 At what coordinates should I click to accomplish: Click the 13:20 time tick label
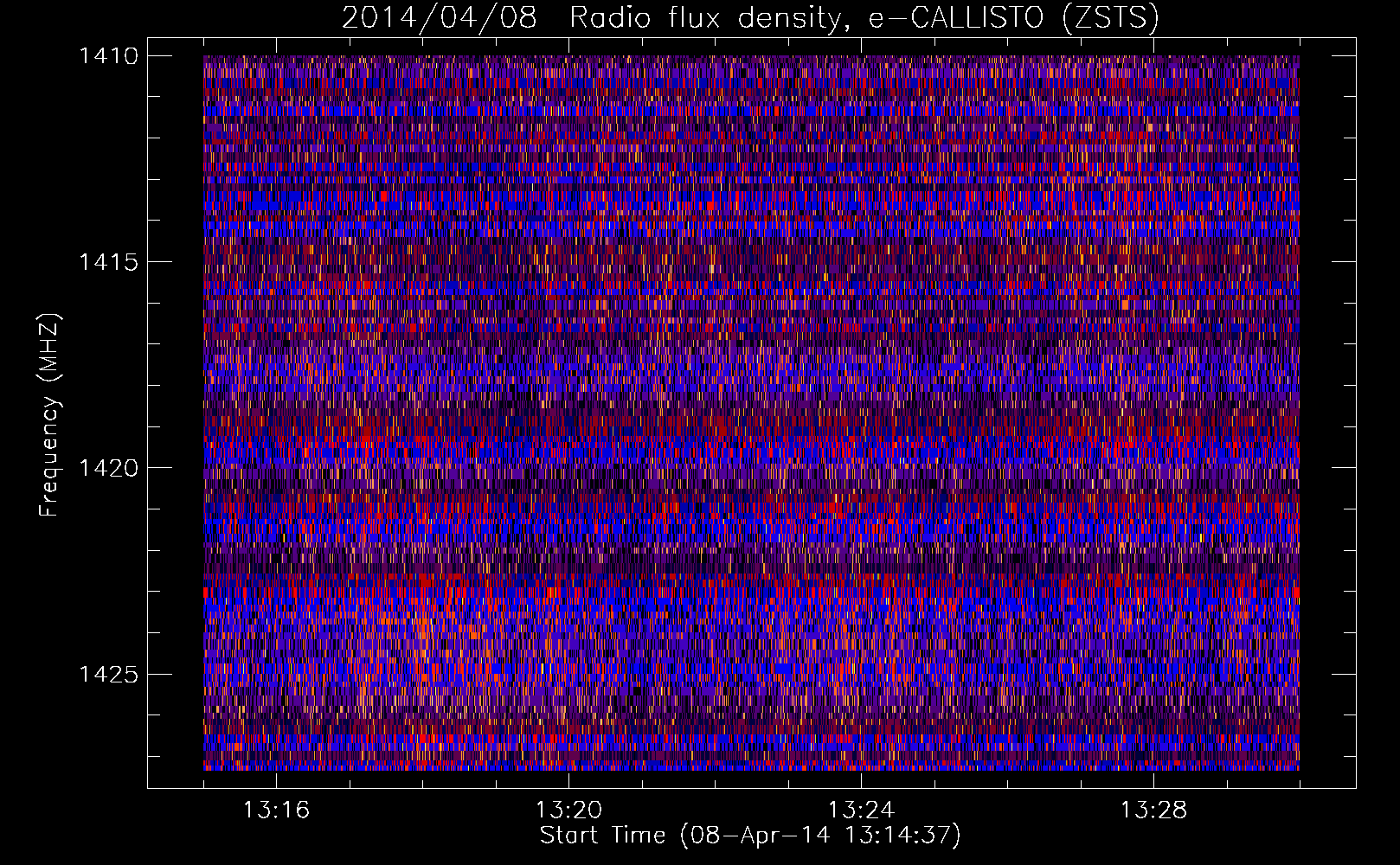[x=568, y=811]
